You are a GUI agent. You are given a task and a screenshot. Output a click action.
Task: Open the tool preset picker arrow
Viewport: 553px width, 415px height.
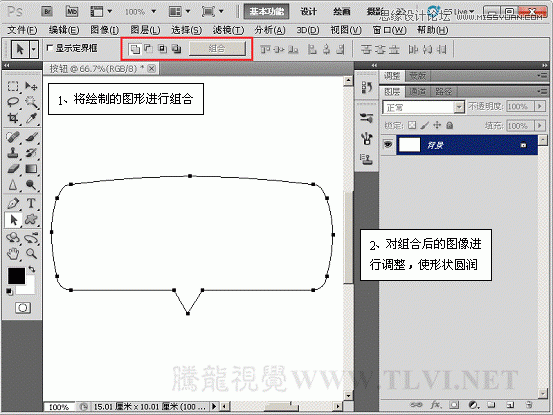(34, 49)
